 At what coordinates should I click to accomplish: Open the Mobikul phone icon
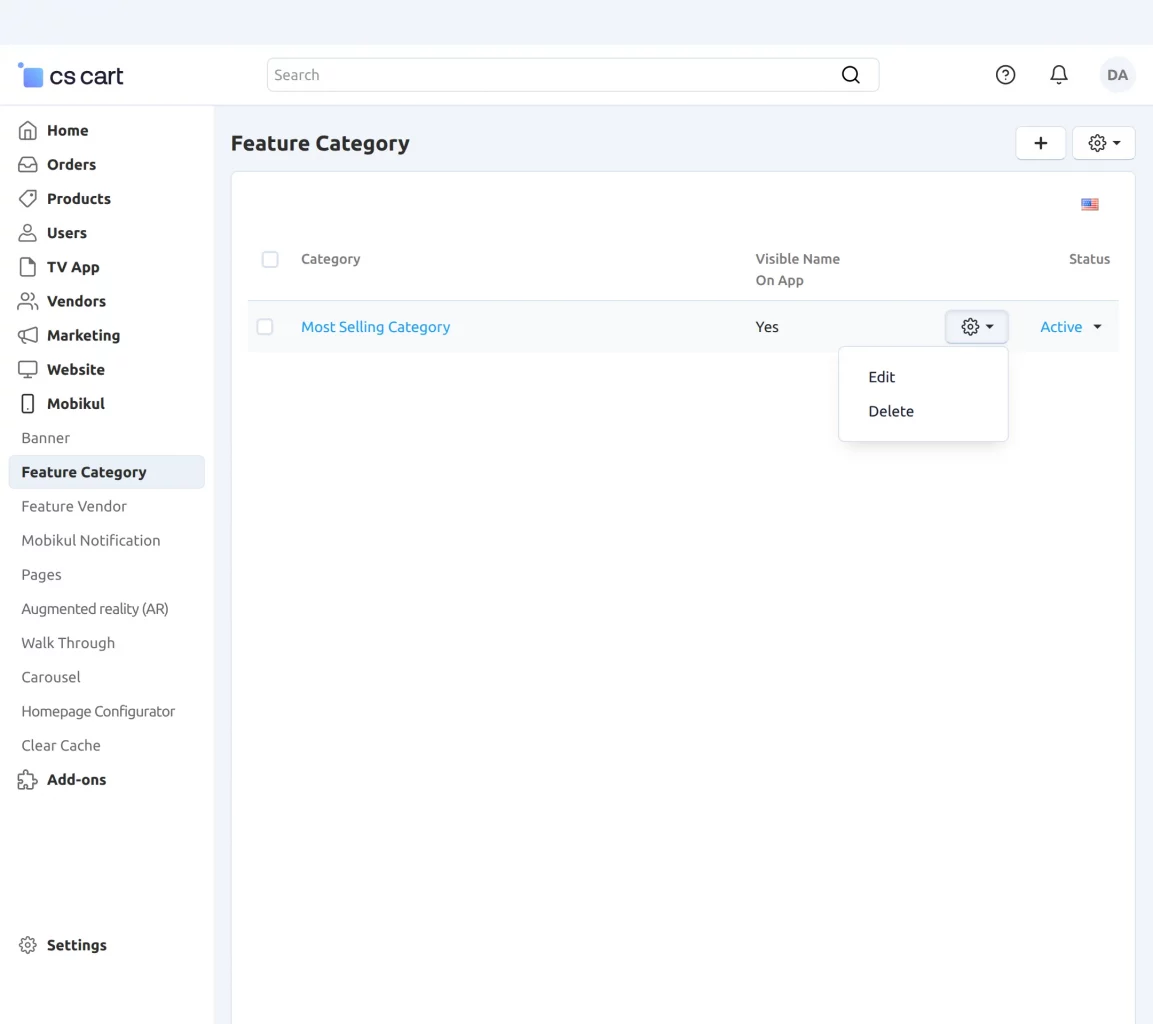click(28, 403)
